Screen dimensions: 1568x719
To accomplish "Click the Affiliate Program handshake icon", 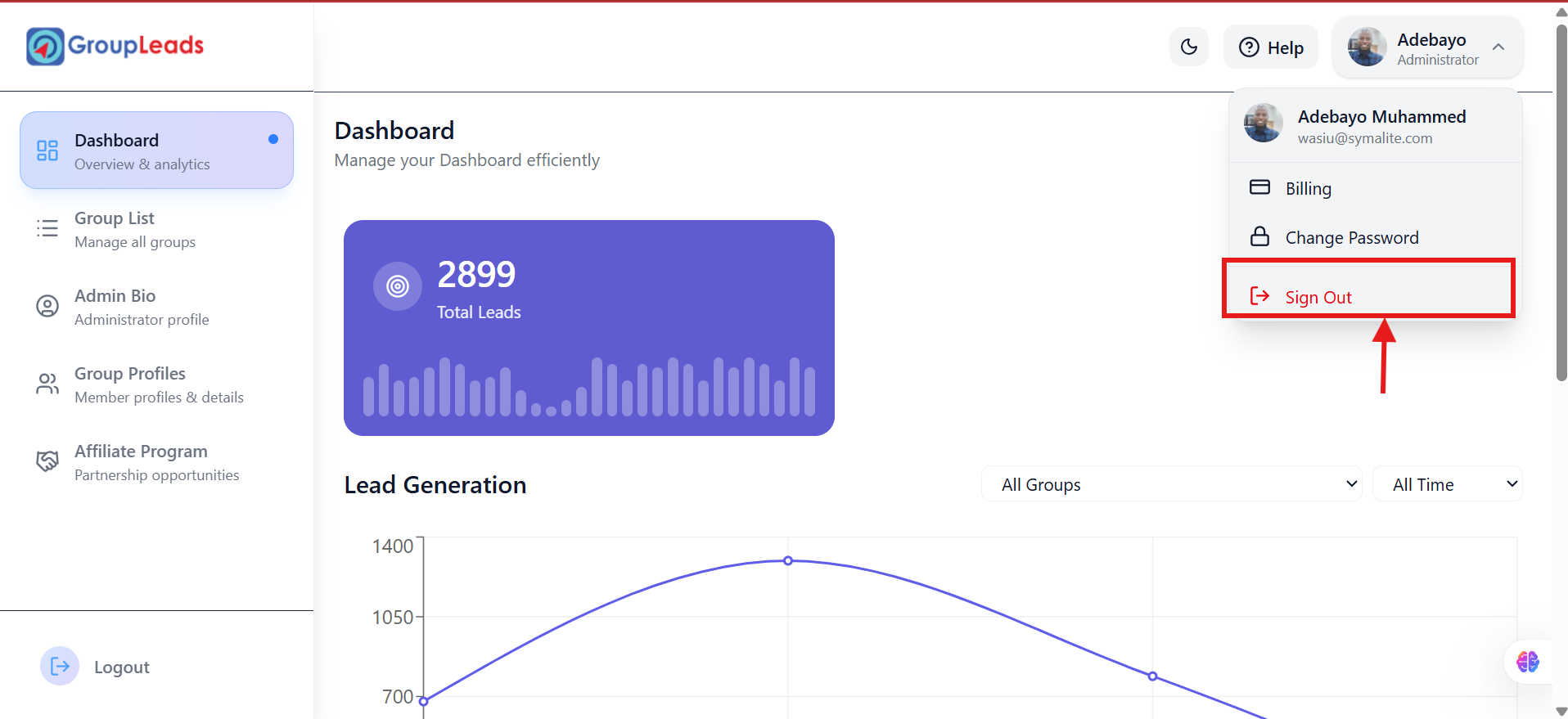I will 47,461.
